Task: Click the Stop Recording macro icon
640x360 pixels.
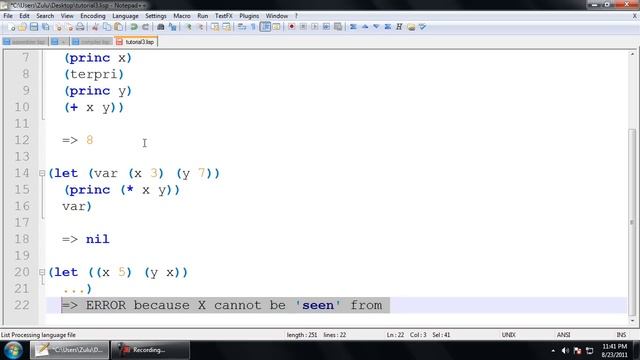Action: (303, 27)
